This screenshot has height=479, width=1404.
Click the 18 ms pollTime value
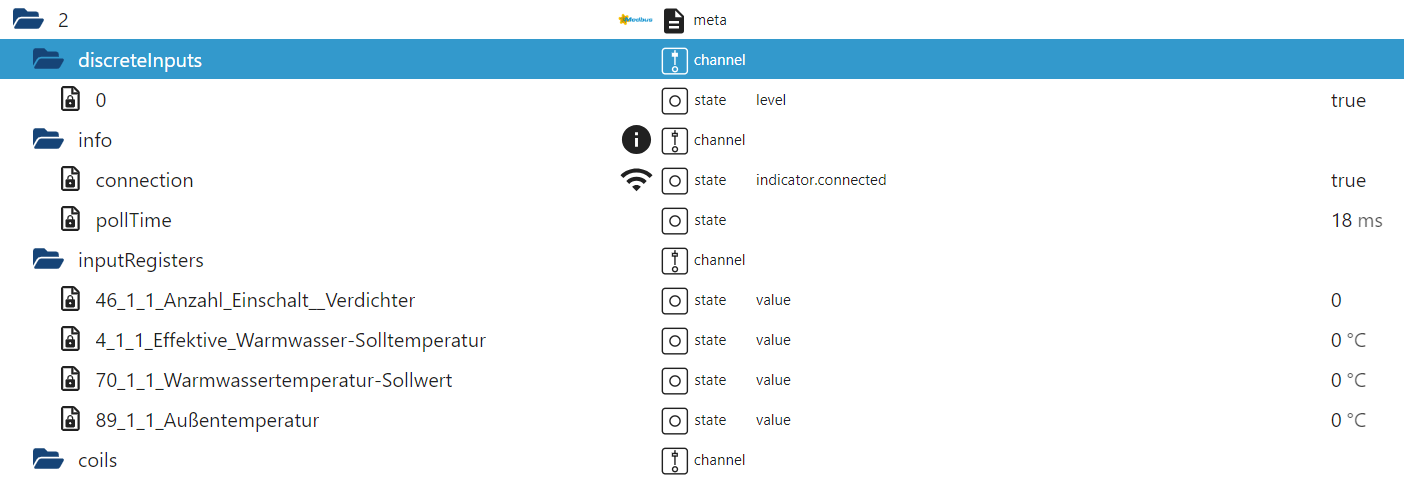(x=1357, y=220)
